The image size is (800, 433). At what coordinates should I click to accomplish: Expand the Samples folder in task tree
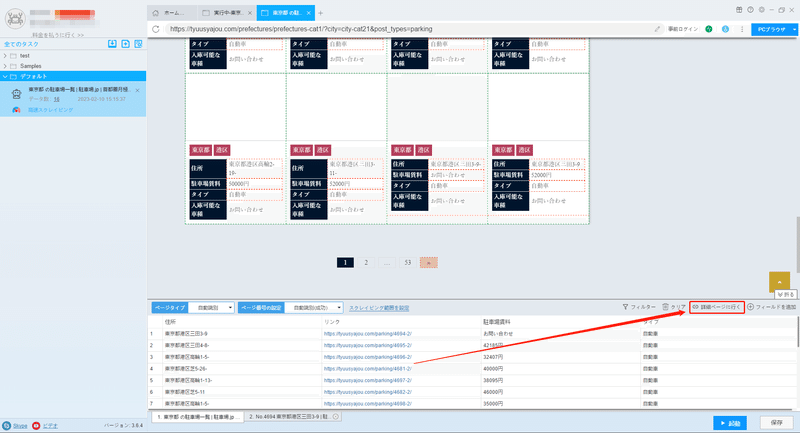(x=5, y=66)
